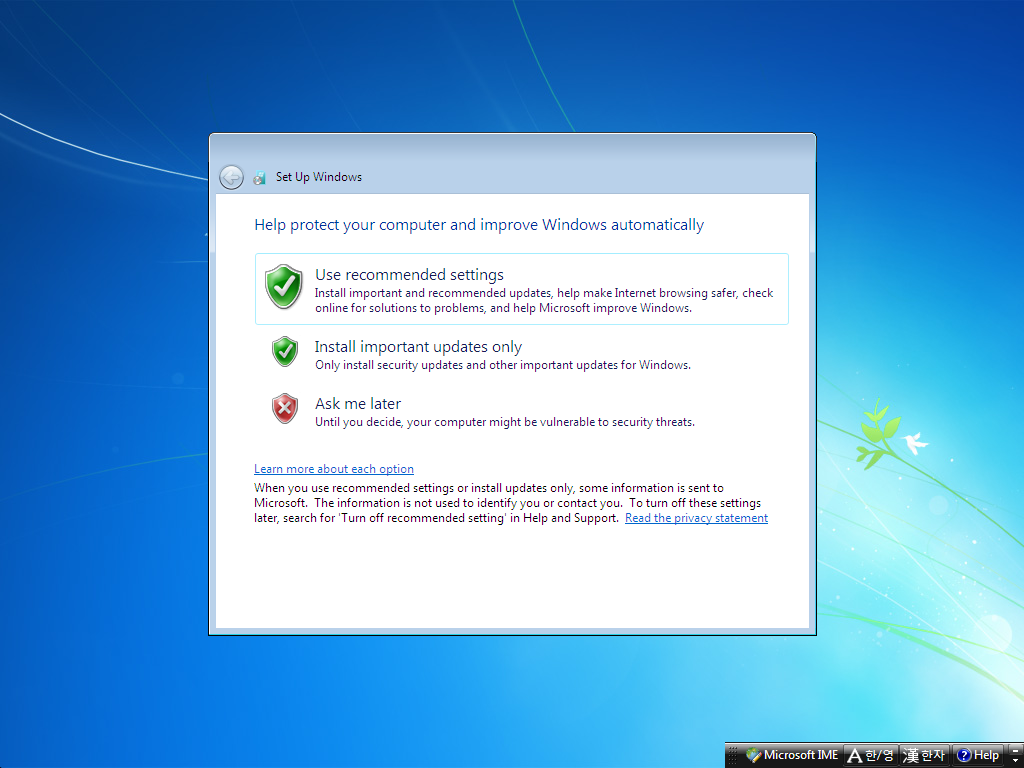Click the 한자 Hanja conversion button
The width and height of the screenshot is (1024, 768).
tap(924, 756)
